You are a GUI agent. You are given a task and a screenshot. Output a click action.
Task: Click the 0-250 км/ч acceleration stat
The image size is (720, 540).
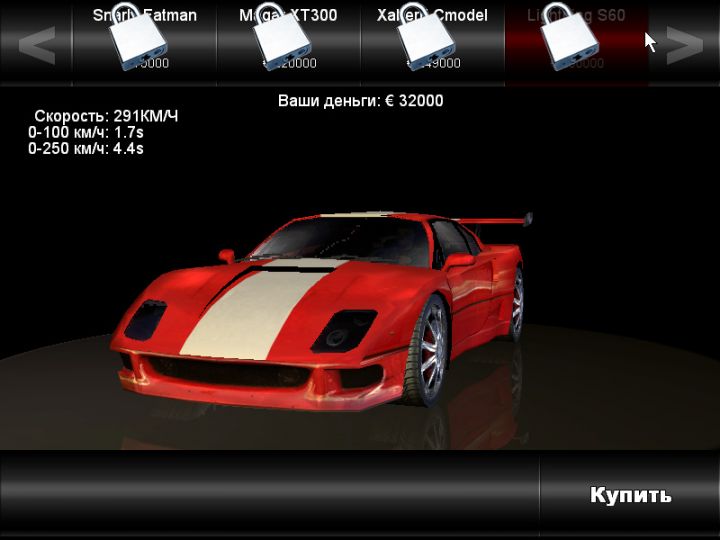[x=86, y=148]
